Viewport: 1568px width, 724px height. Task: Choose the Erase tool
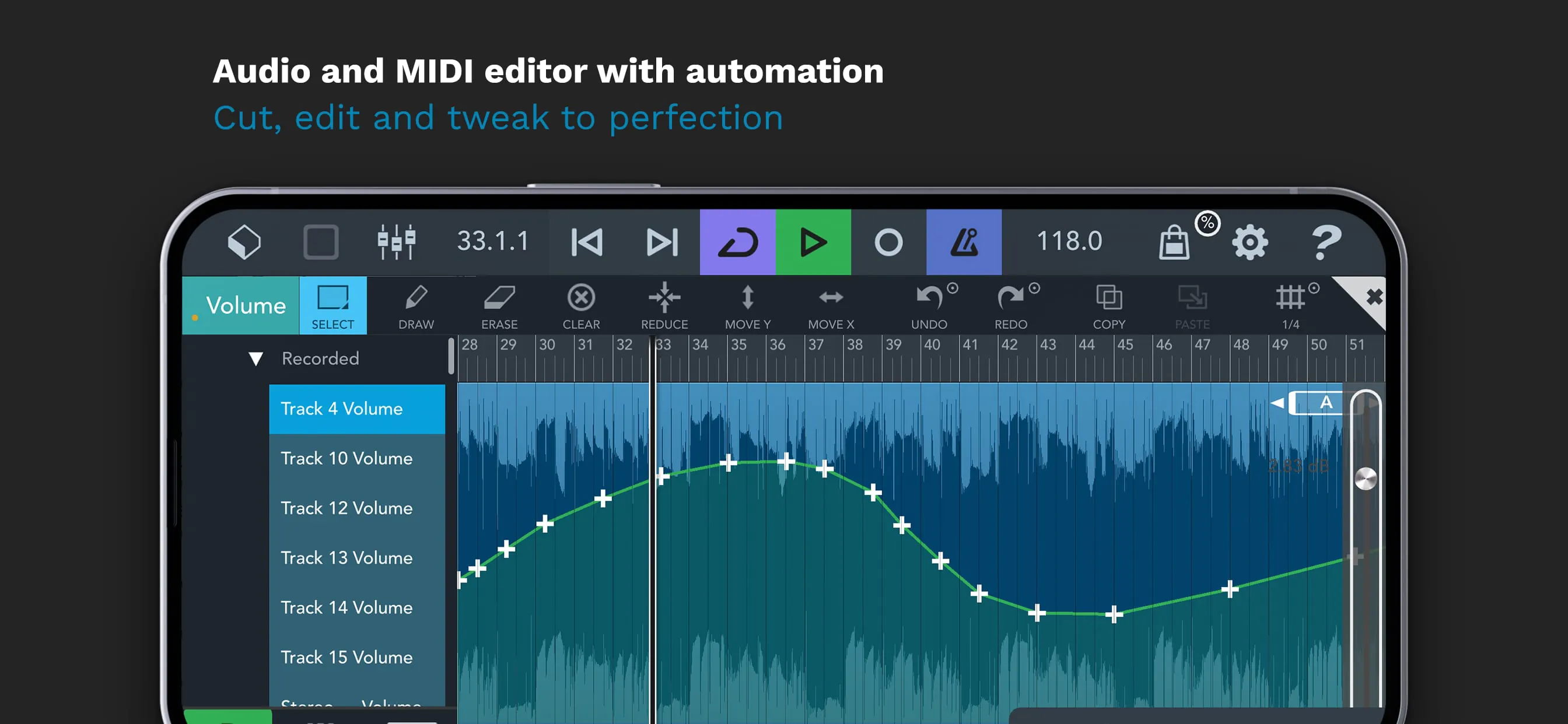pyautogui.click(x=499, y=305)
